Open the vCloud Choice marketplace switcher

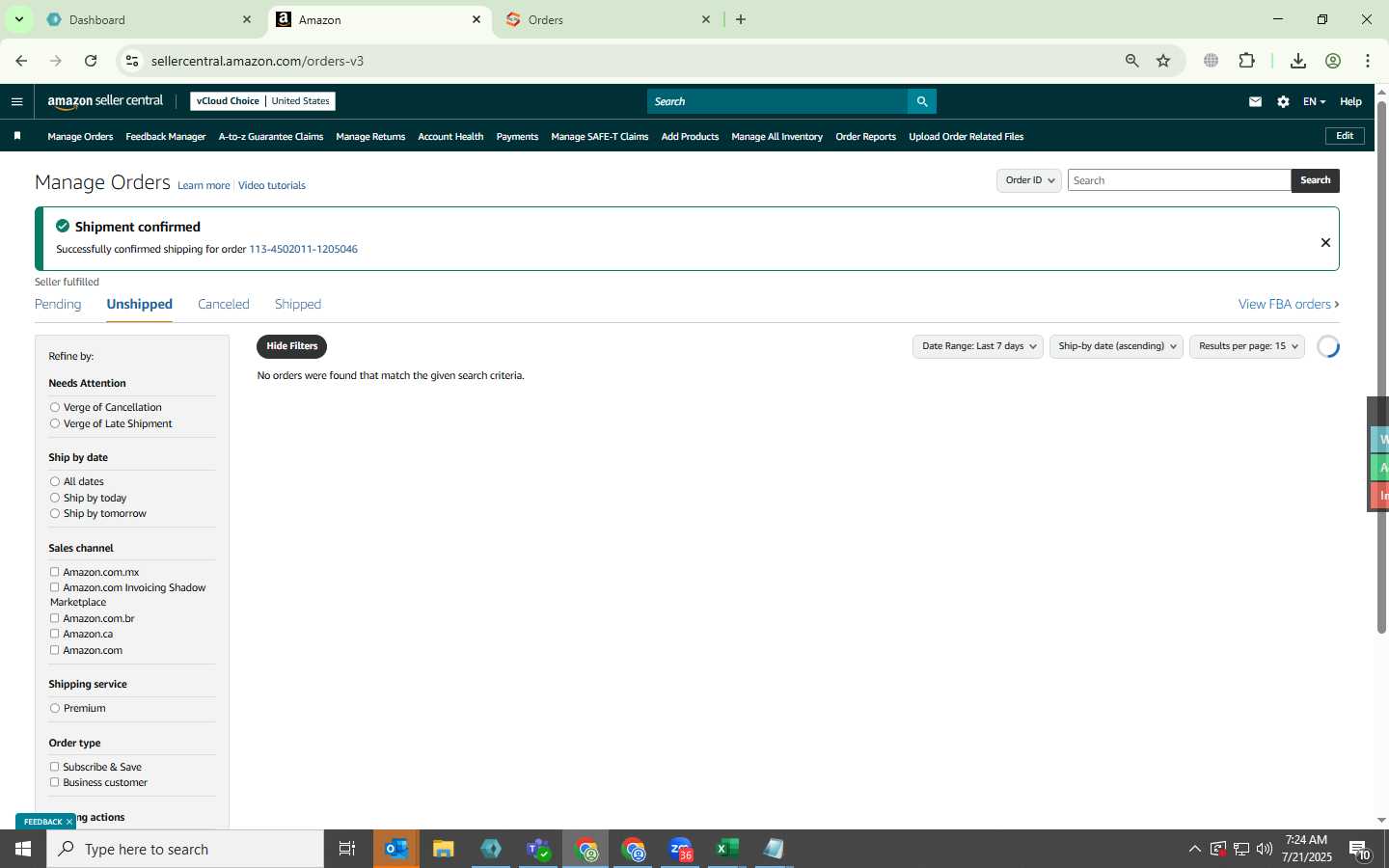pyautogui.click(x=262, y=101)
